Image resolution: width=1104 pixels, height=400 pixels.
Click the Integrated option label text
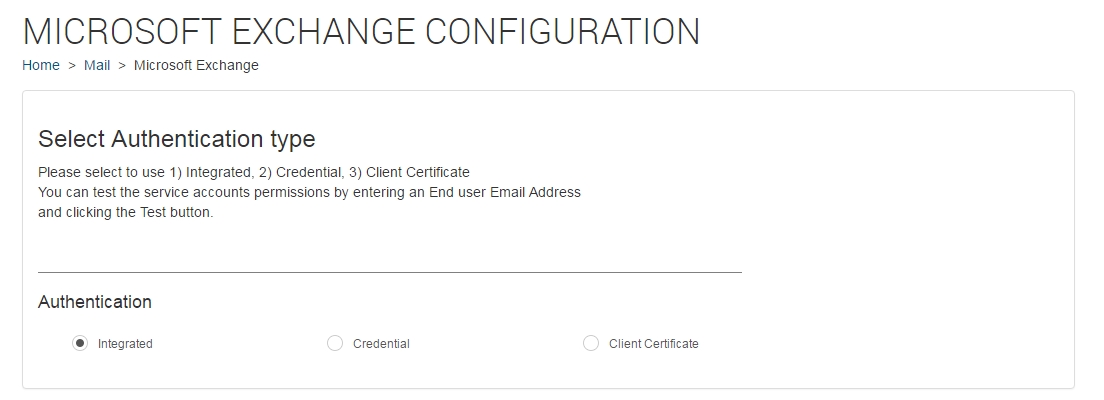point(125,344)
